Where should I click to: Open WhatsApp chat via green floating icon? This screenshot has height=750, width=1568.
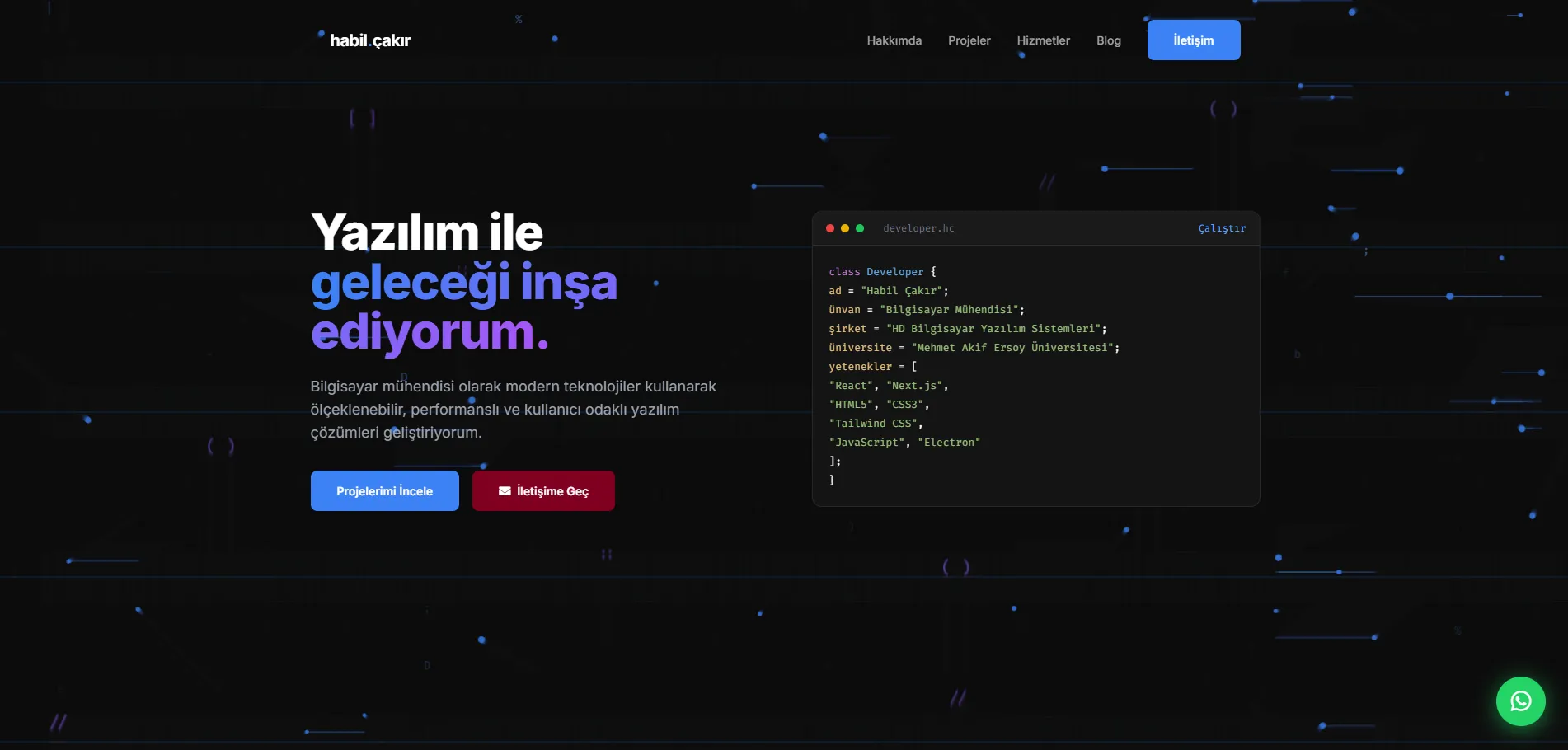(1521, 701)
